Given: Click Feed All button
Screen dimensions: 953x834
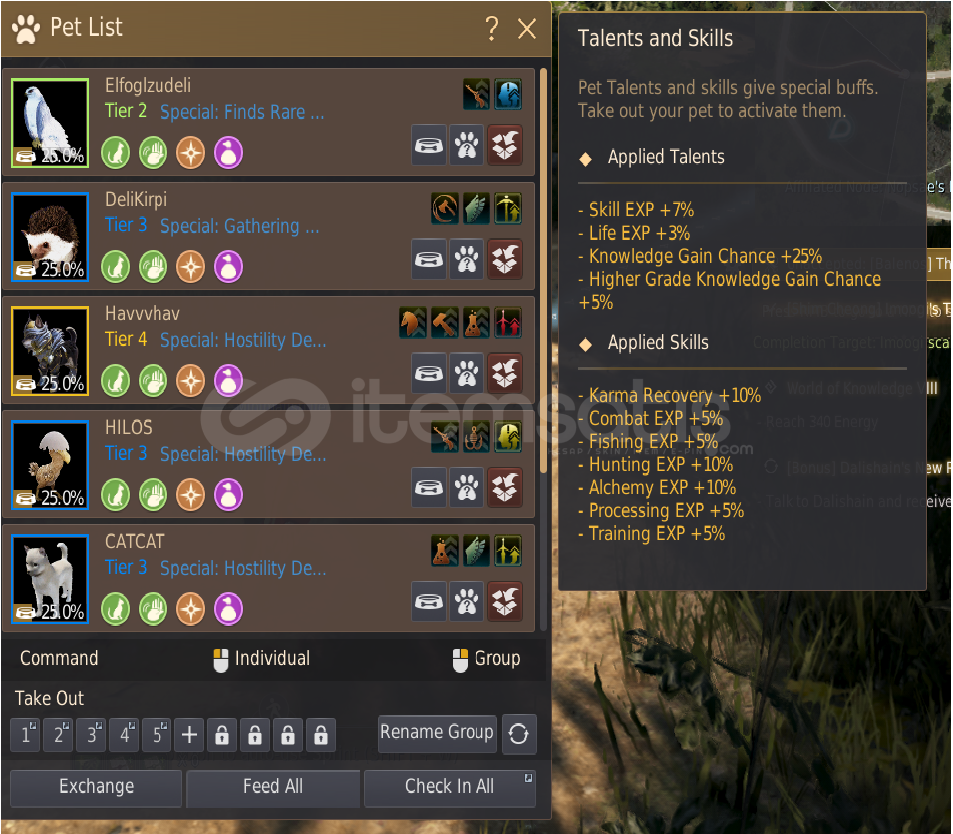Looking at the screenshot, I should coord(273,787).
